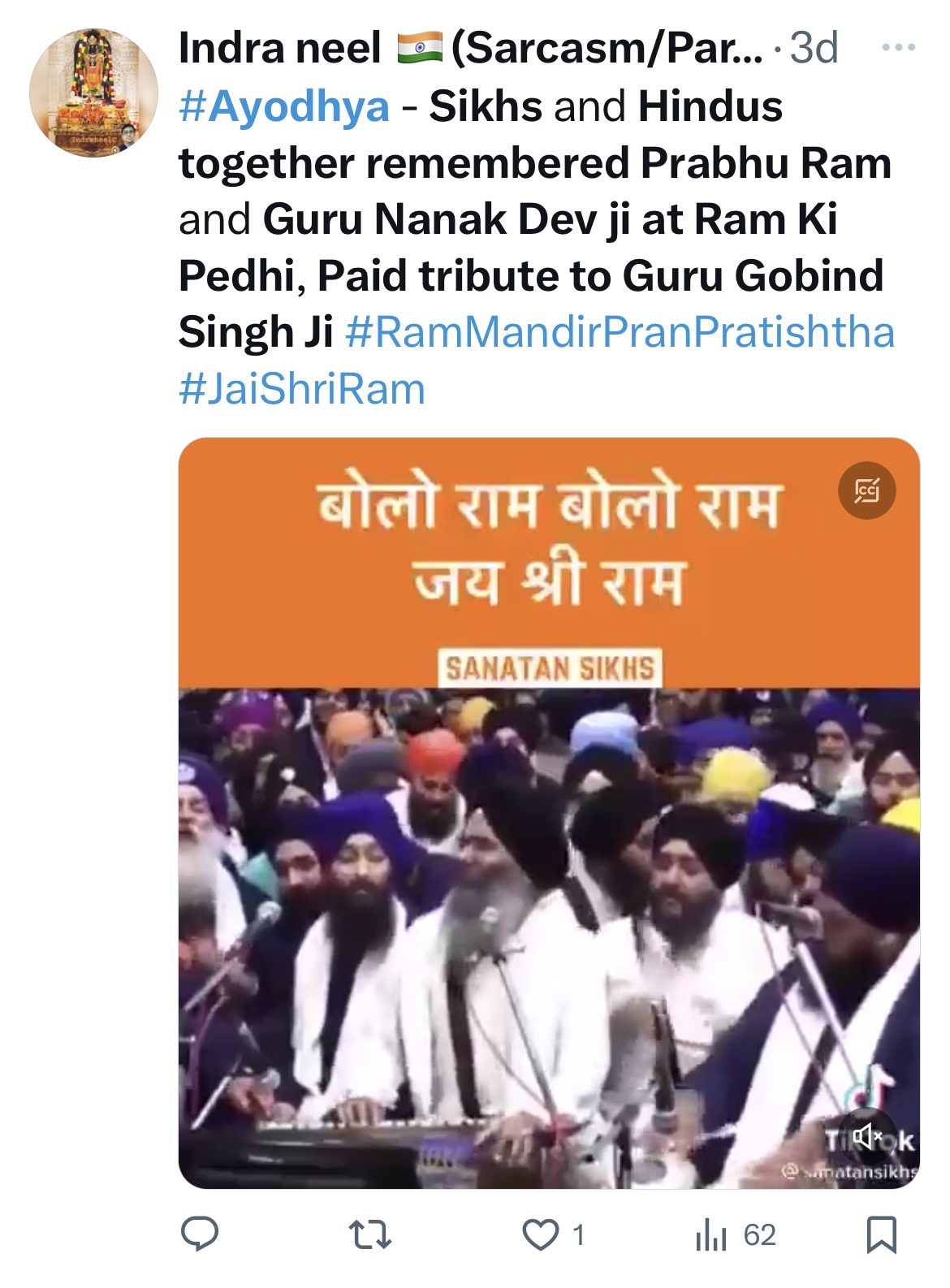
Task: Tap the SANATAN SIKHS label in the video
Action: click(550, 668)
